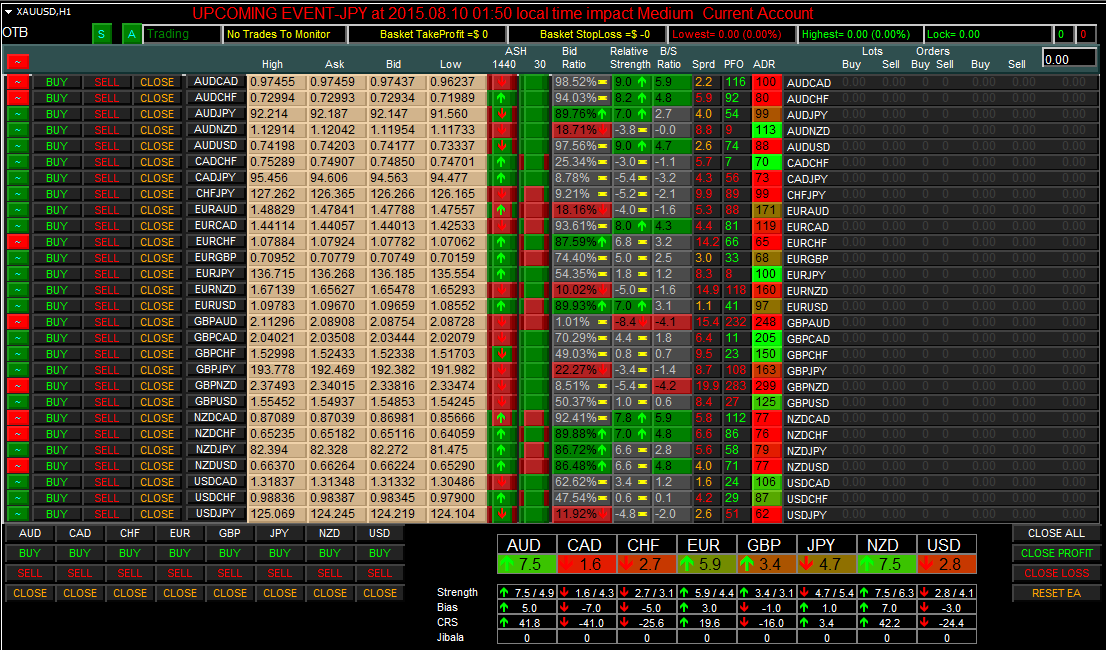Click the Highest= 0.00 (0.00%) field
This screenshot has width=1106, height=650.
[x=859, y=34]
